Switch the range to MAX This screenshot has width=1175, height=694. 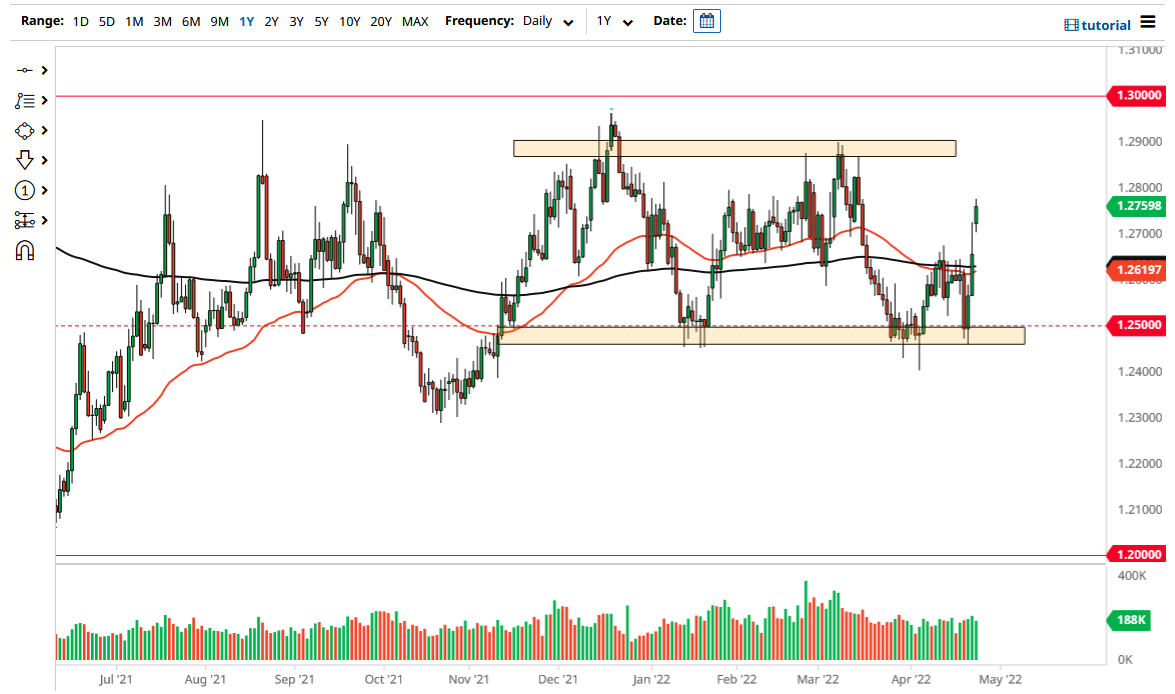coord(415,21)
